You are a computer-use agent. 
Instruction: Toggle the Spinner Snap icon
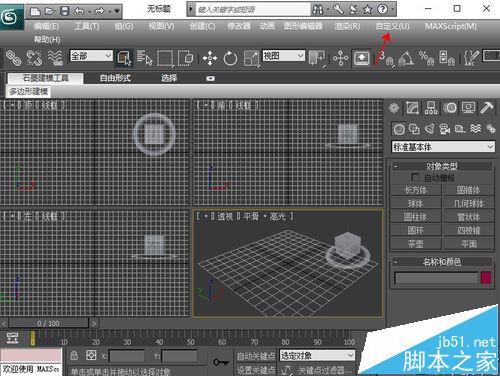447,58
